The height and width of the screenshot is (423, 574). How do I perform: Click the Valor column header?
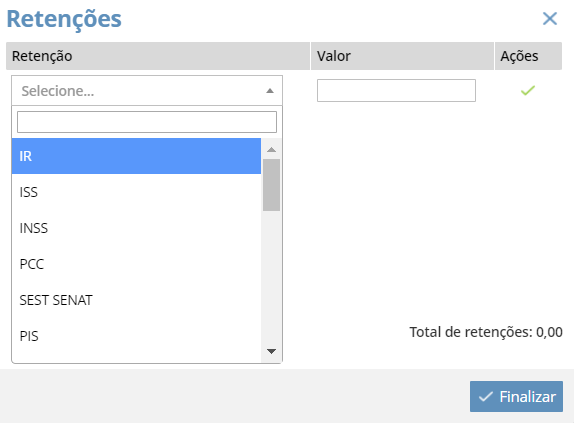click(x=402, y=56)
